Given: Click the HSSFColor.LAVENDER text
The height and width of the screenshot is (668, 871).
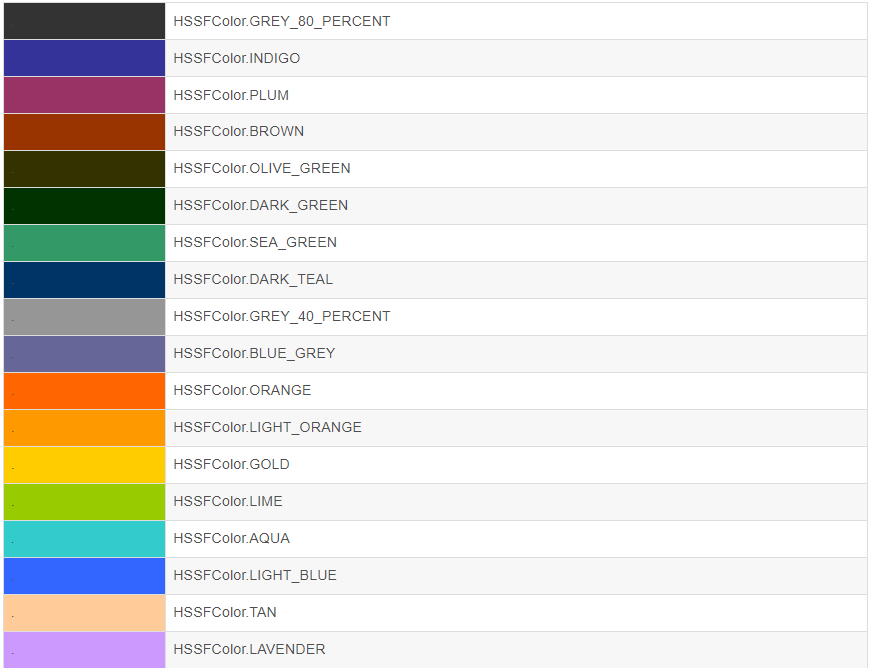Looking at the screenshot, I should (249, 649).
